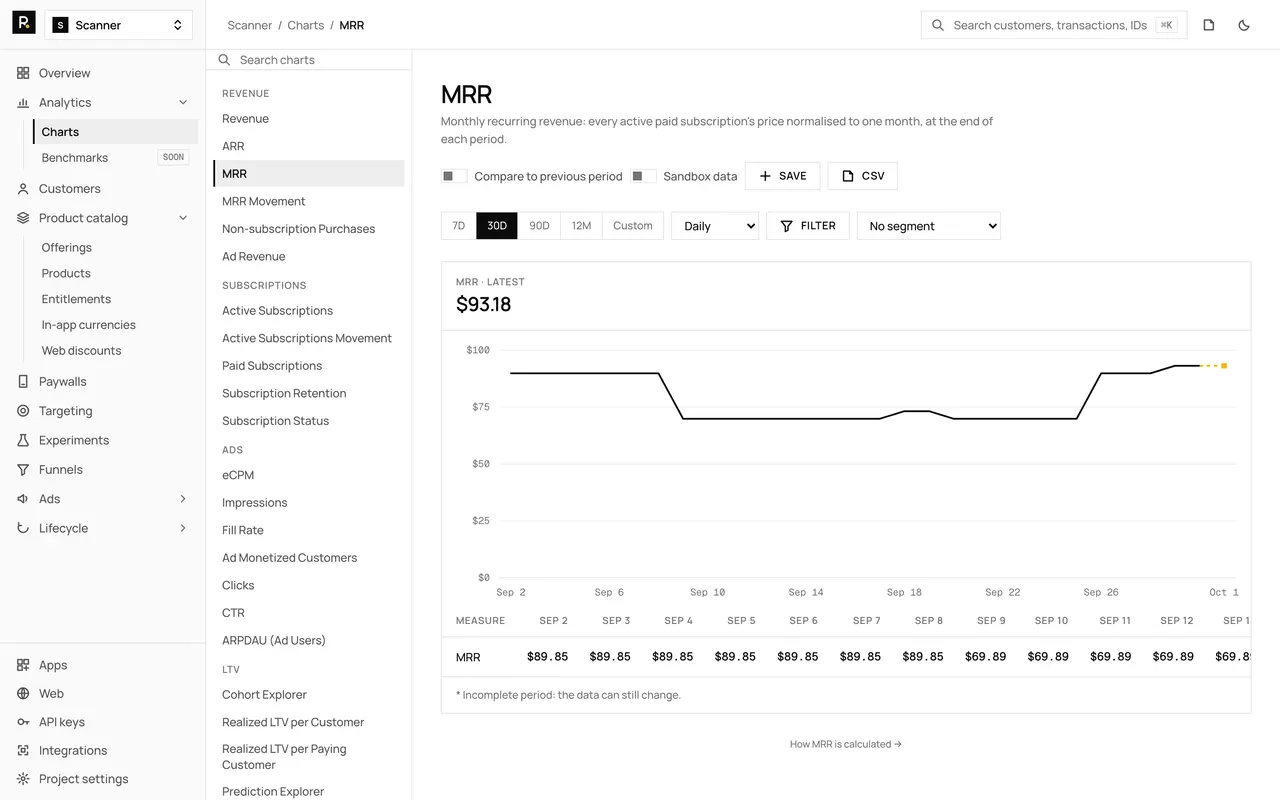Click the Ads megaphone icon

pyautogui.click(x=23, y=499)
